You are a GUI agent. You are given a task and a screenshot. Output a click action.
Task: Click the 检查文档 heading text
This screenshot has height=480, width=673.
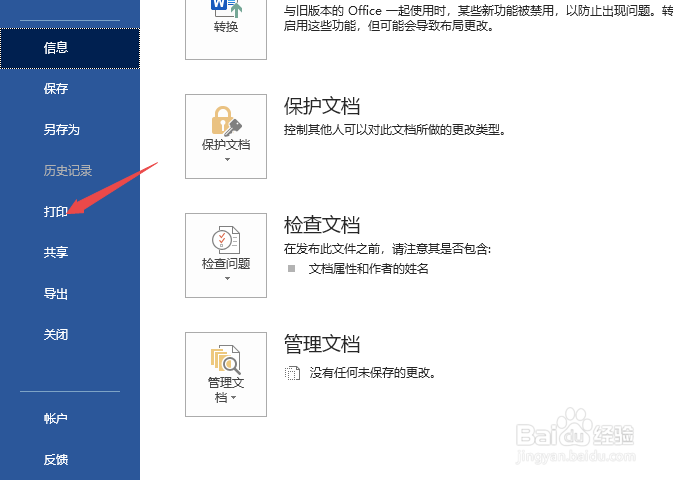322,225
